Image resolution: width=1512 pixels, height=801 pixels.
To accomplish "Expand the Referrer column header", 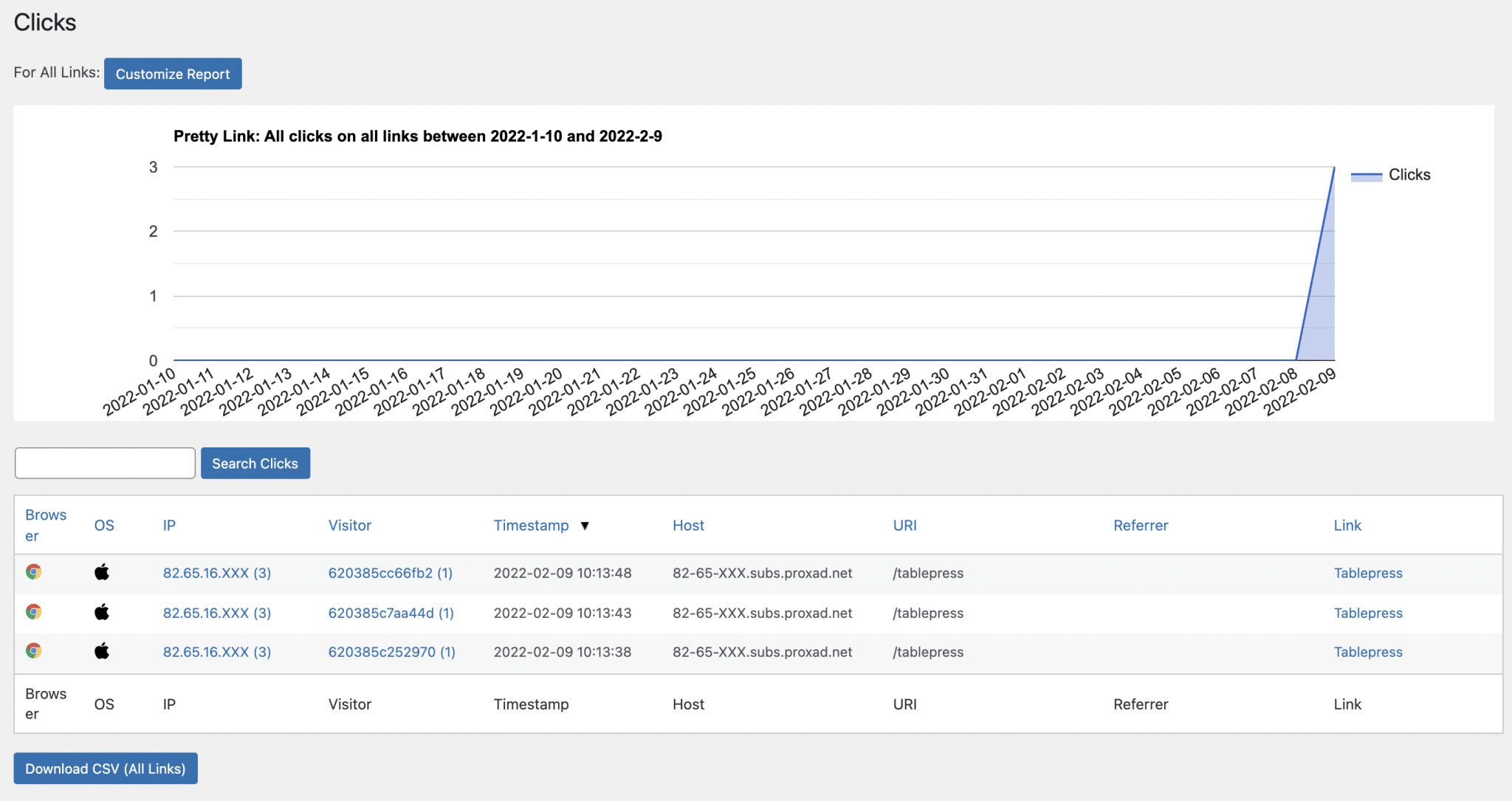I will (1140, 524).
